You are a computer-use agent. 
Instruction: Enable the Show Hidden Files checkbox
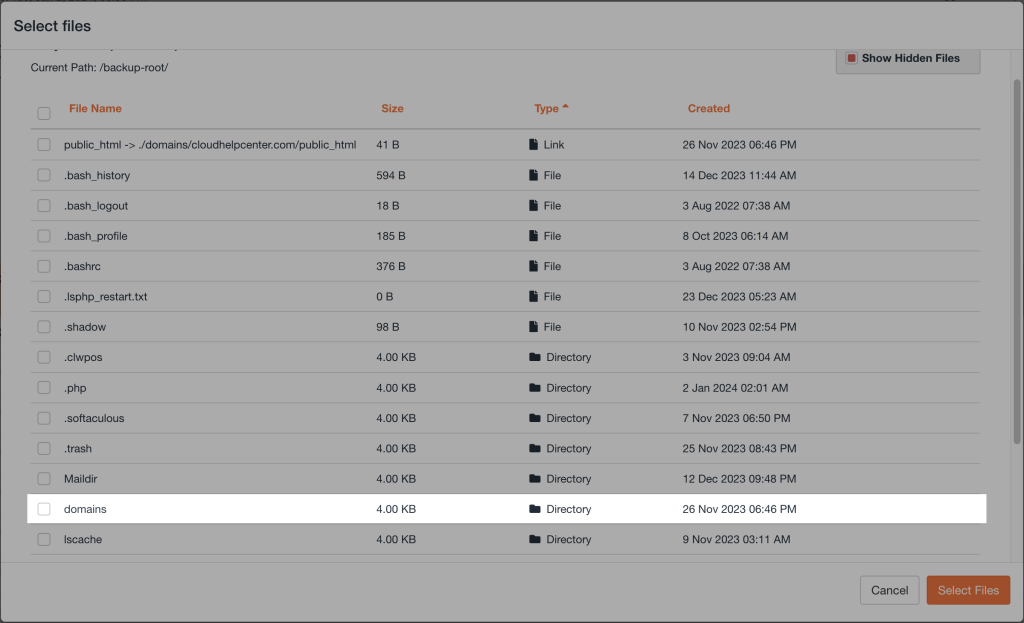[852, 58]
